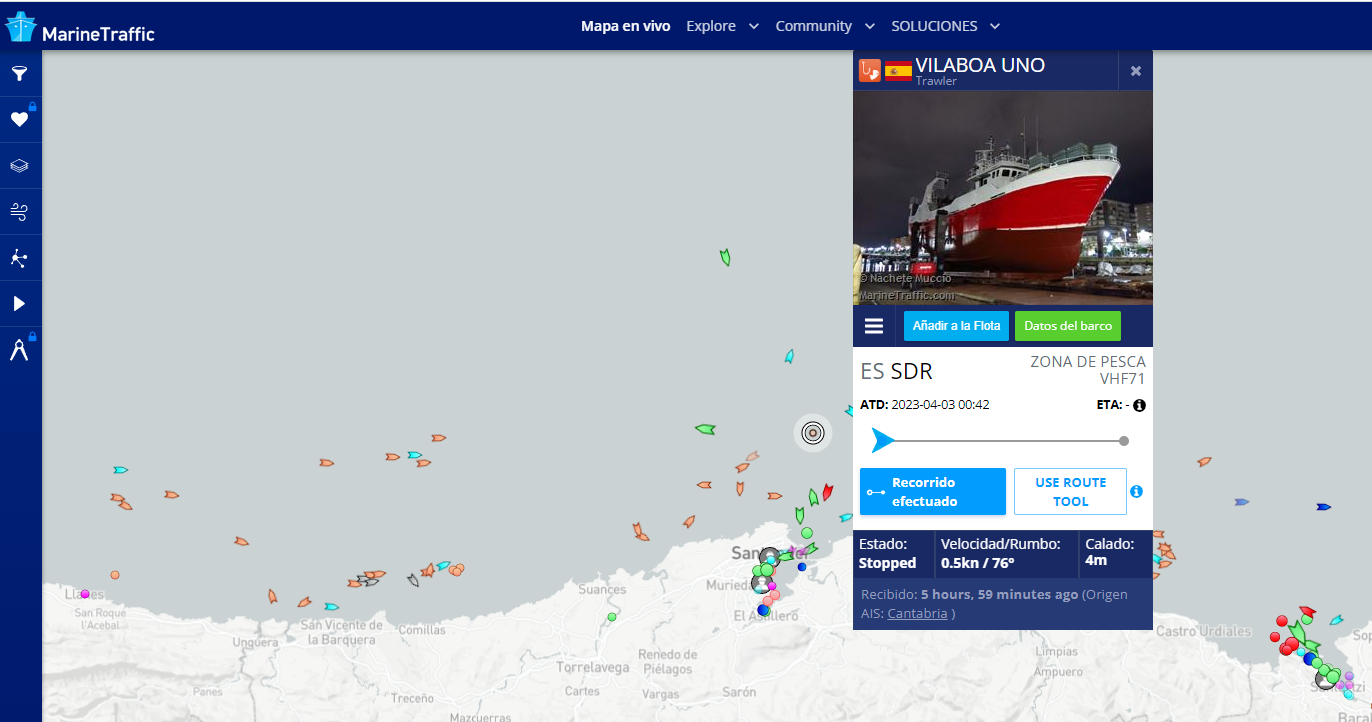1372x722 pixels.
Task: Show the wind weather overlay icon
Action: pos(19,212)
